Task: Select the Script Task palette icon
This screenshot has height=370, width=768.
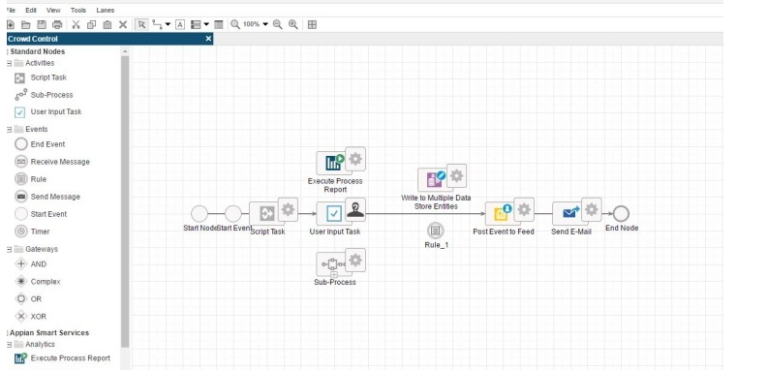Action: pyautogui.click(x=20, y=78)
